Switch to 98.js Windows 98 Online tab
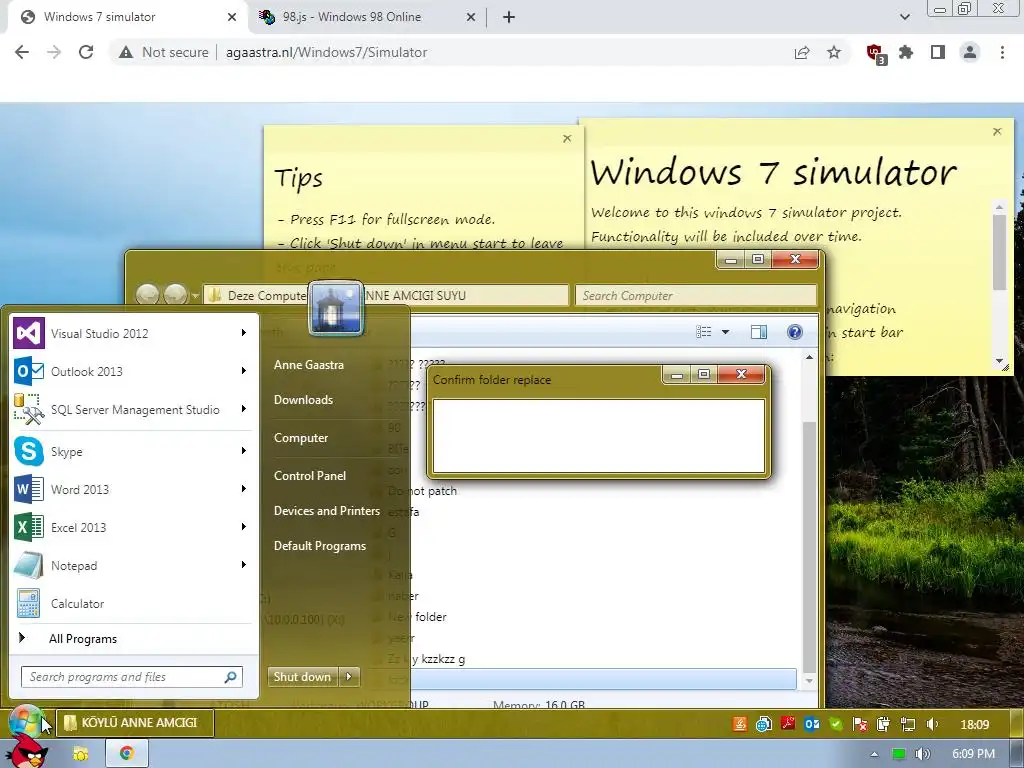The height and width of the screenshot is (768, 1024). coord(367,17)
